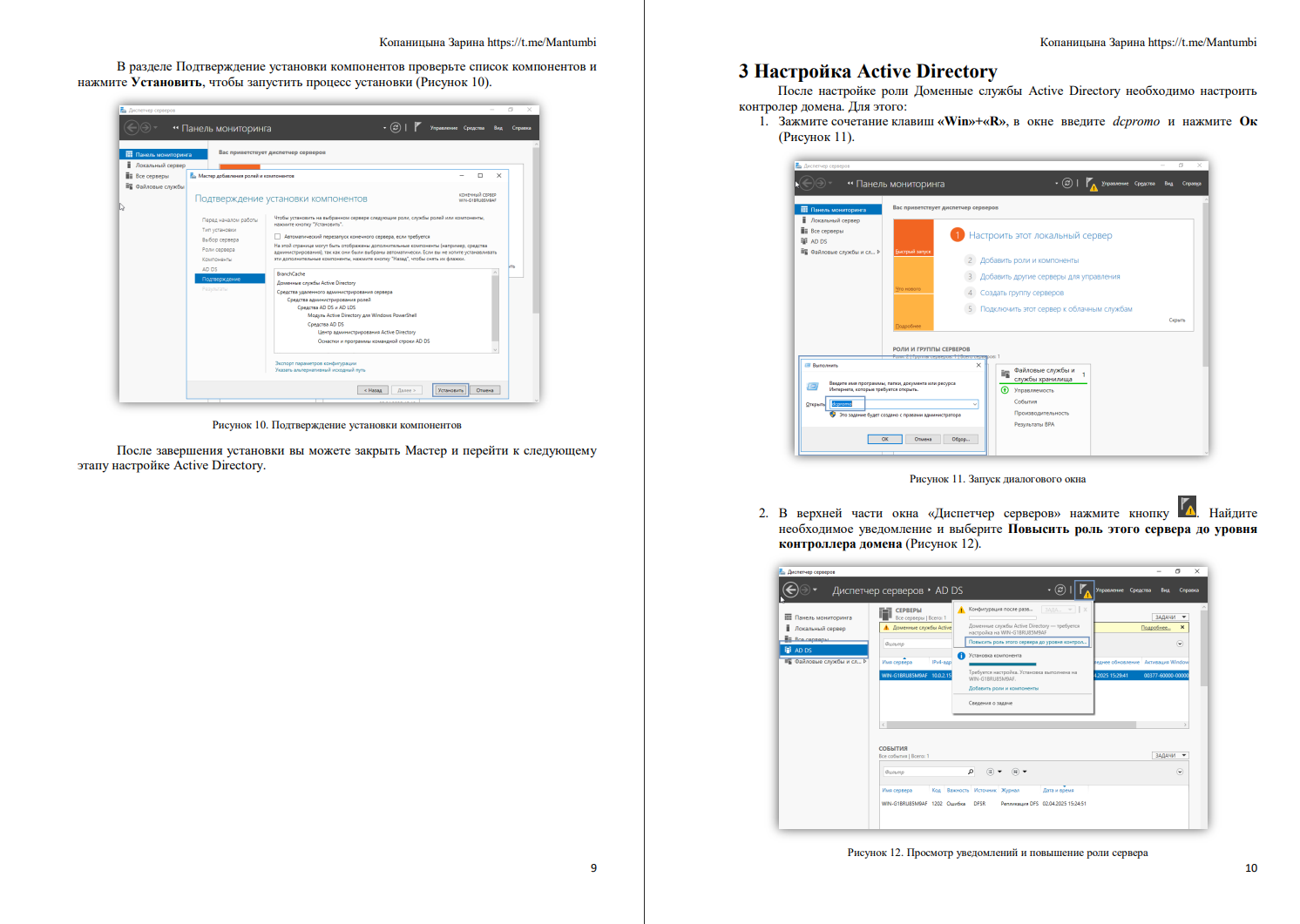Open the Run dialog combo dropdown arrow in Figure 11
Screen dimensions: 1300x924
(974, 404)
